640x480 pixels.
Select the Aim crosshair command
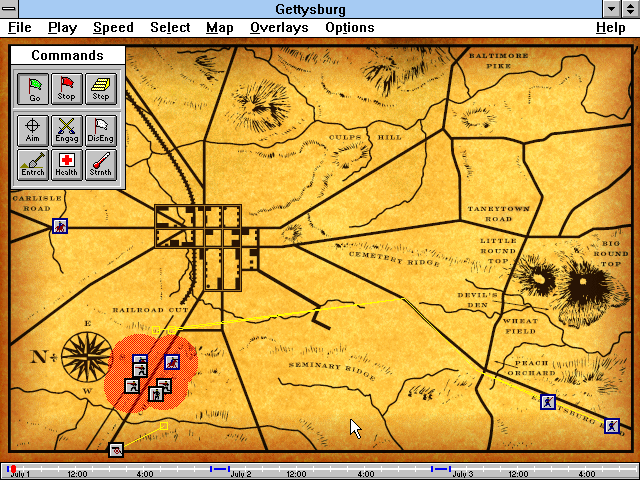(33, 131)
